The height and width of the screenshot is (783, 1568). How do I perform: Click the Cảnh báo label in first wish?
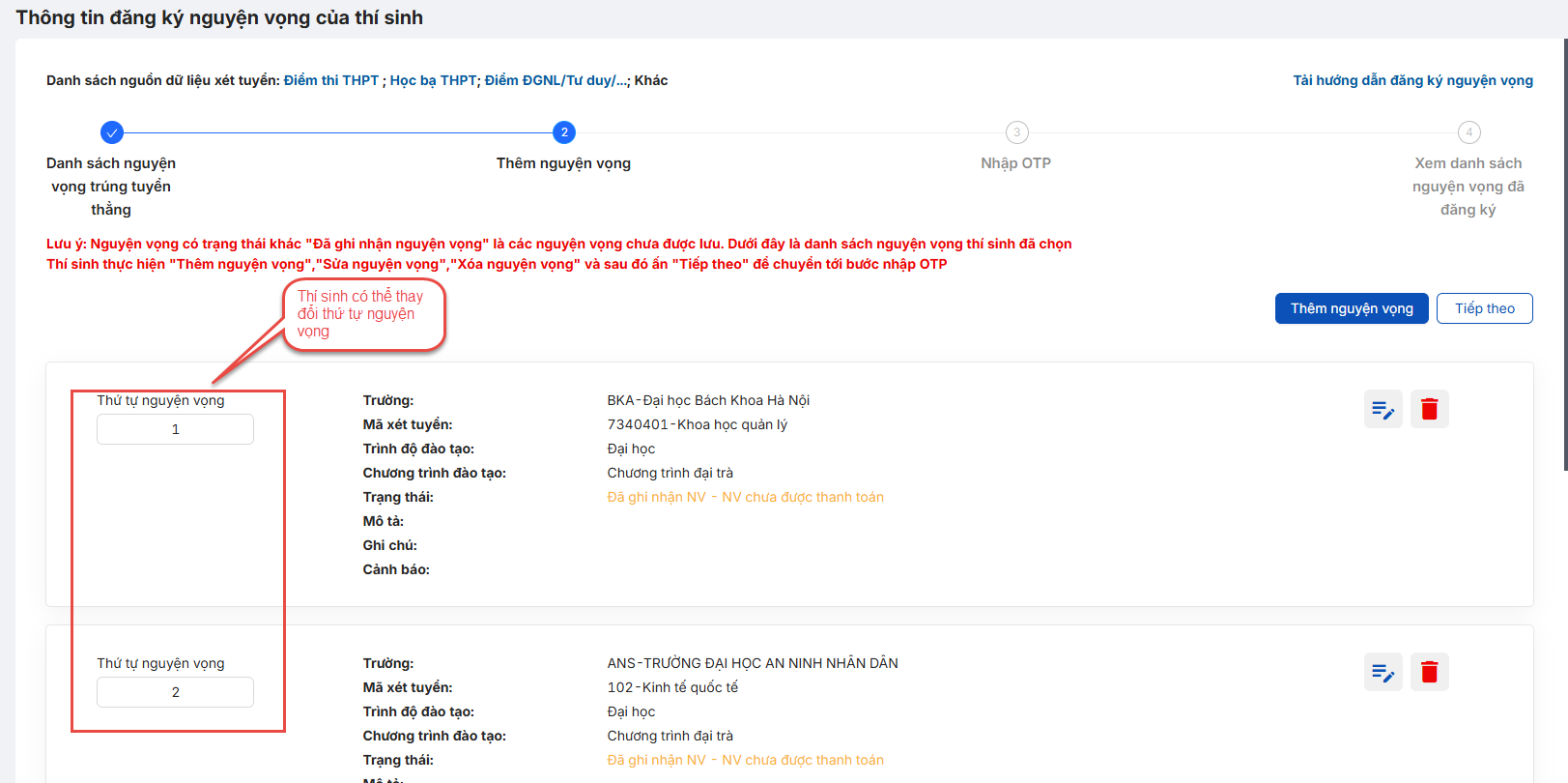396,569
